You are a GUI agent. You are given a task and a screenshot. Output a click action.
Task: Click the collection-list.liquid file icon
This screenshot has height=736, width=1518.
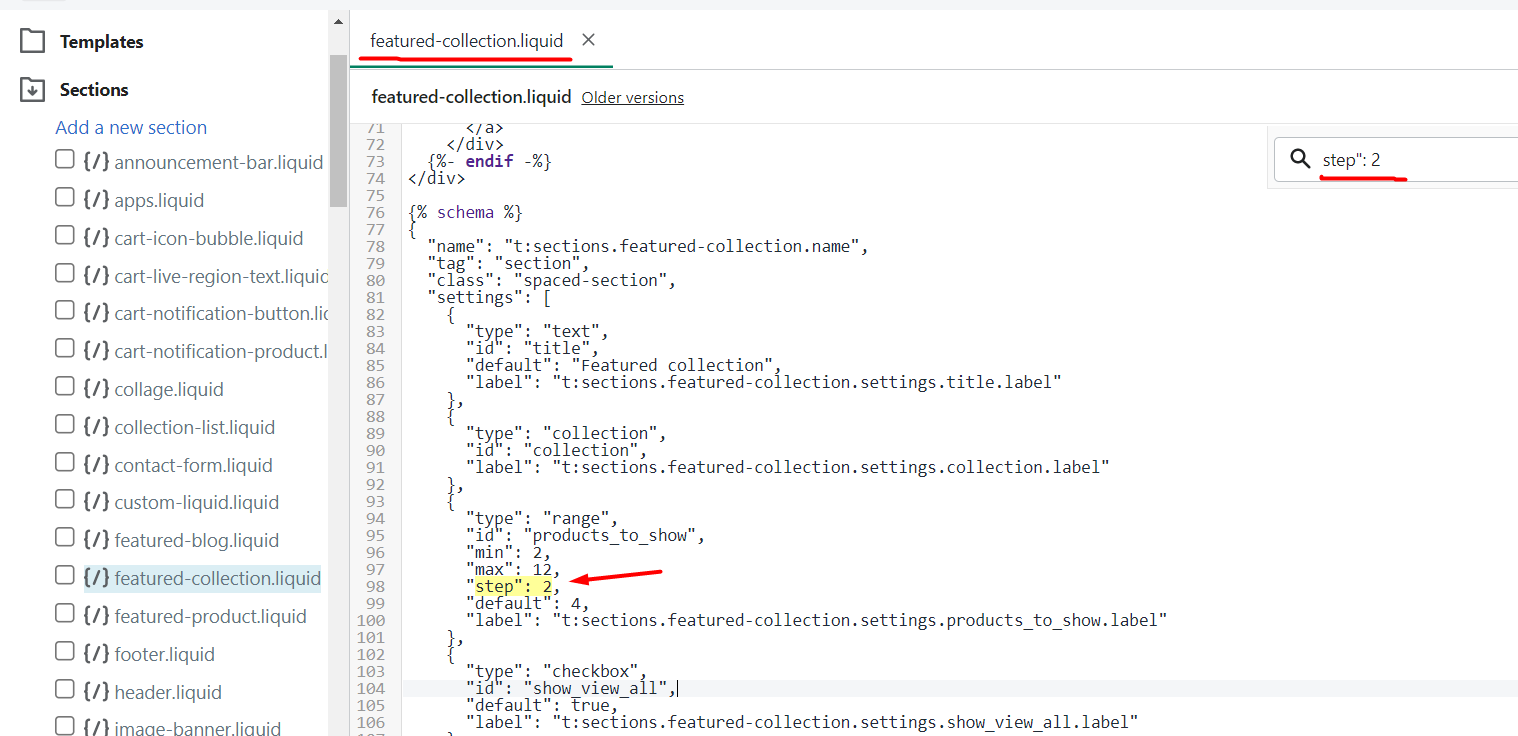tap(96, 427)
